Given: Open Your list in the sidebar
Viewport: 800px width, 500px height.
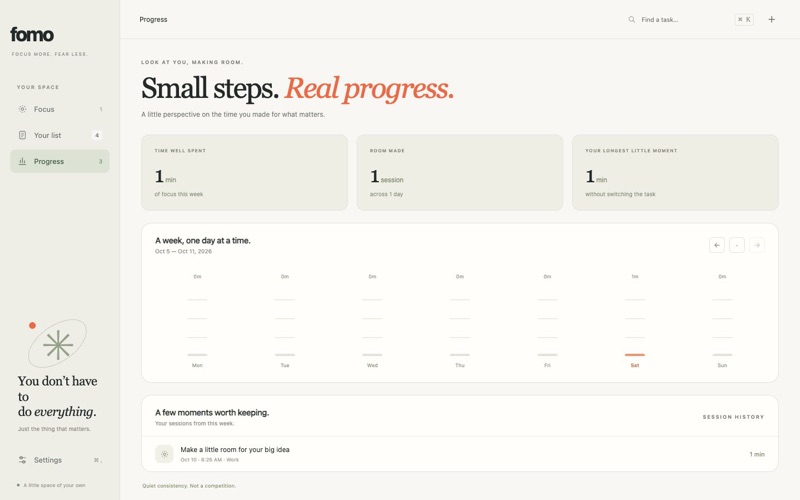Looking at the screenshot, I should tap(60, 135).
